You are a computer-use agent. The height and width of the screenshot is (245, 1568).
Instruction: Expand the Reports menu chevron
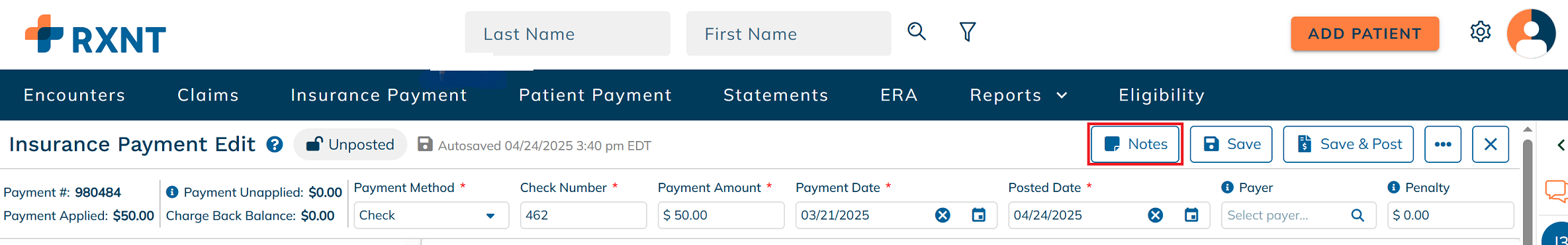(x=1062, y=95)
